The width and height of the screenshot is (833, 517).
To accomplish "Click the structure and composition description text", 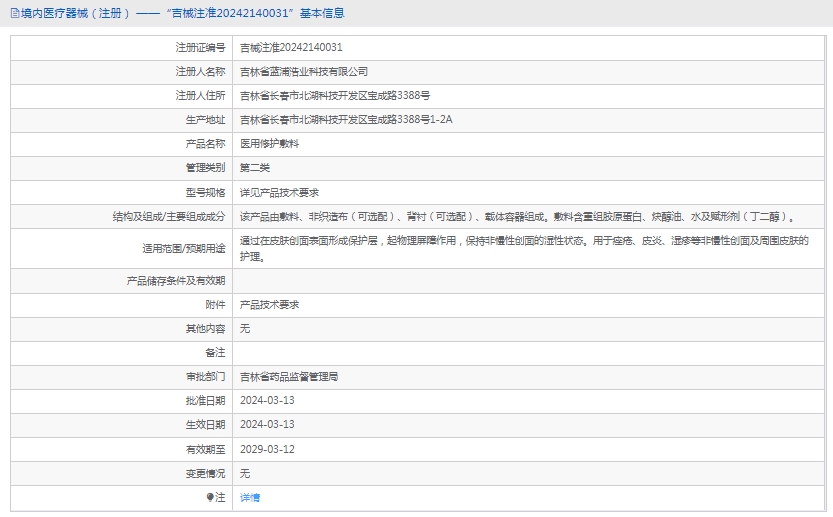I will 517,216.
